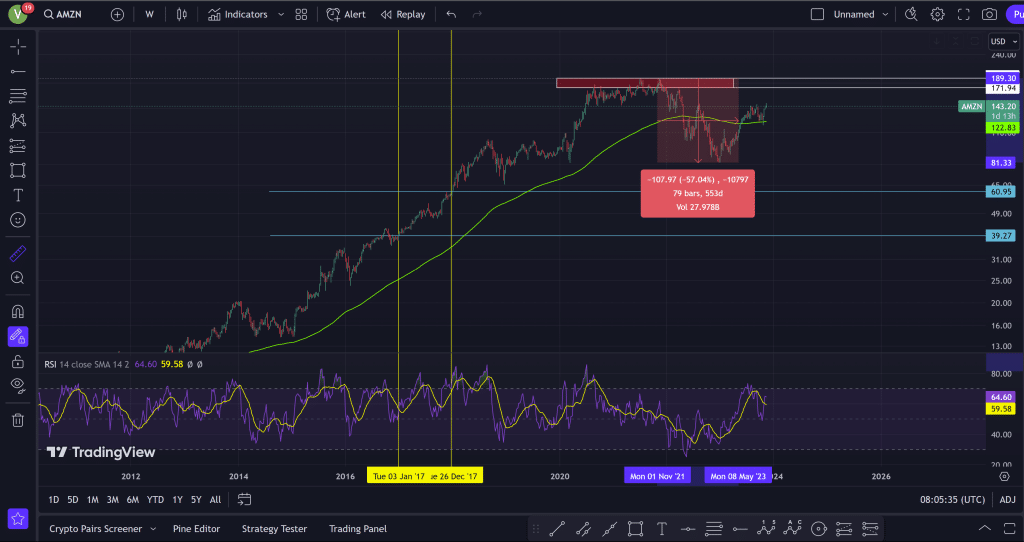Select the Text tool in the left toolbar

coord(18,195)
